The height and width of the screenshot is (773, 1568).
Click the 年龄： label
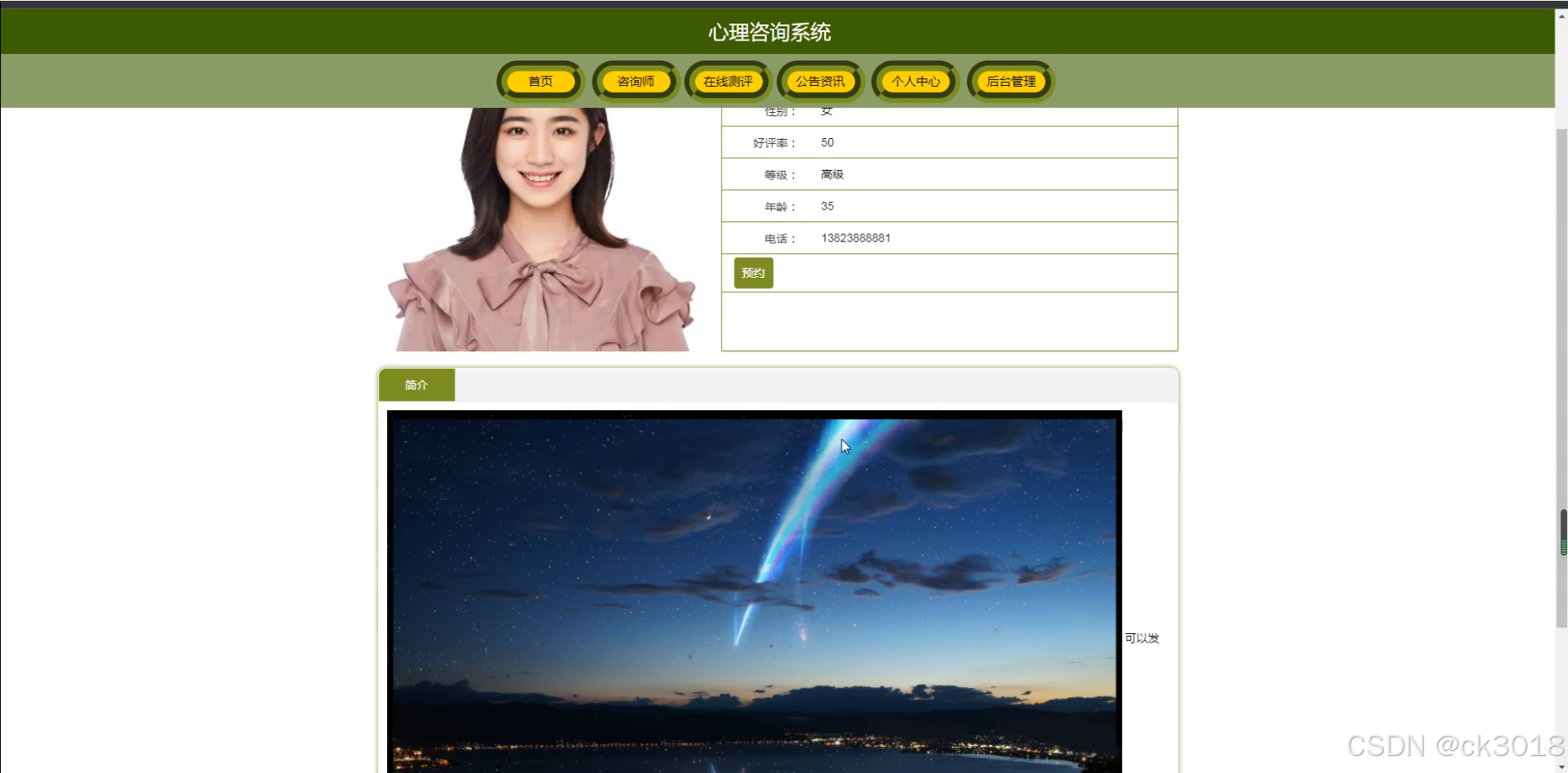(780, 207)
